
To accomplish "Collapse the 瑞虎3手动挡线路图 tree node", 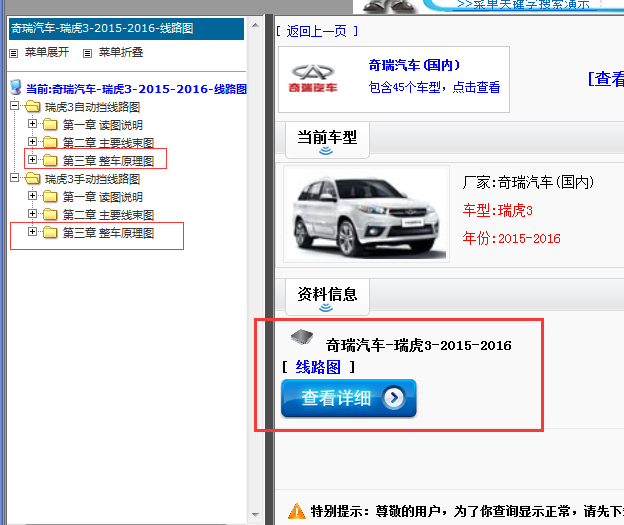I will coord(15,178).
